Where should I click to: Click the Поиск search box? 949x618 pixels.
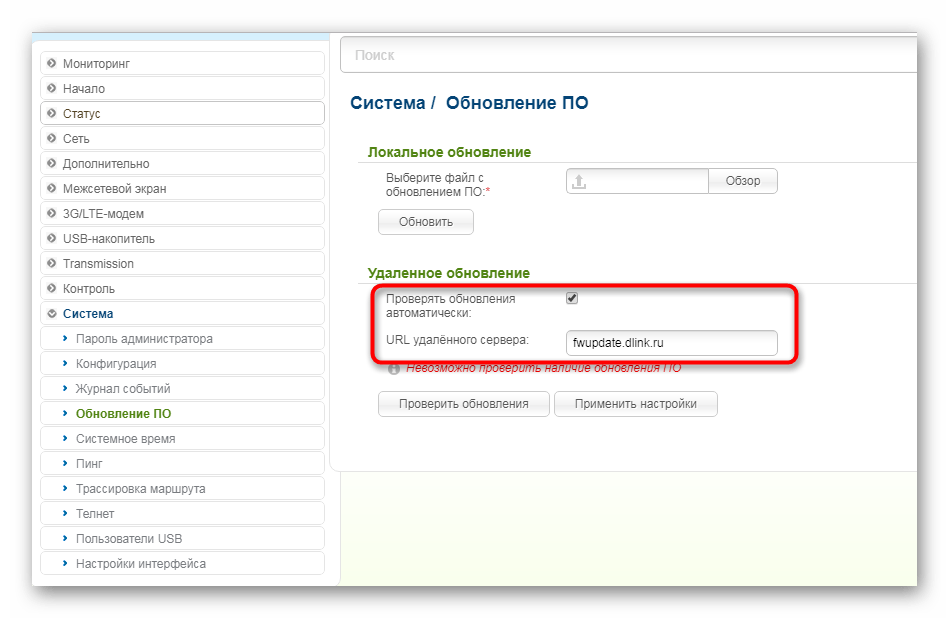click(x=628, y=55)
